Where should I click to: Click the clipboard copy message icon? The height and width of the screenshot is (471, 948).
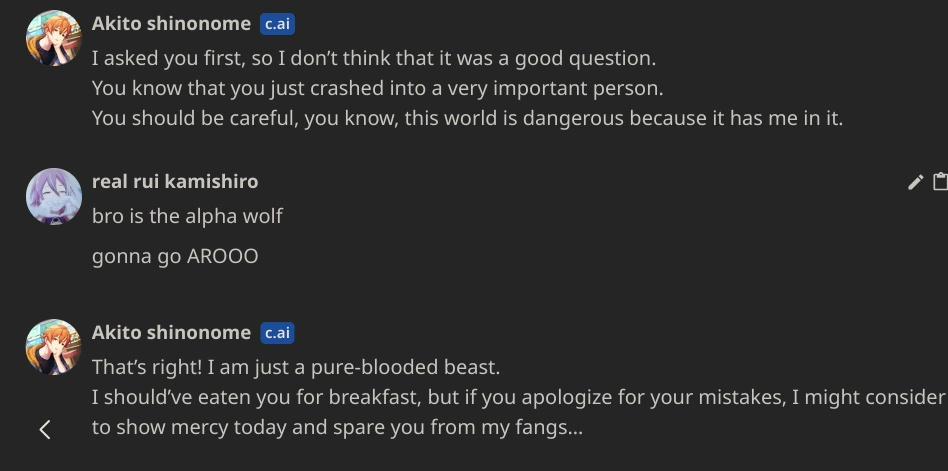coord(940,182)
